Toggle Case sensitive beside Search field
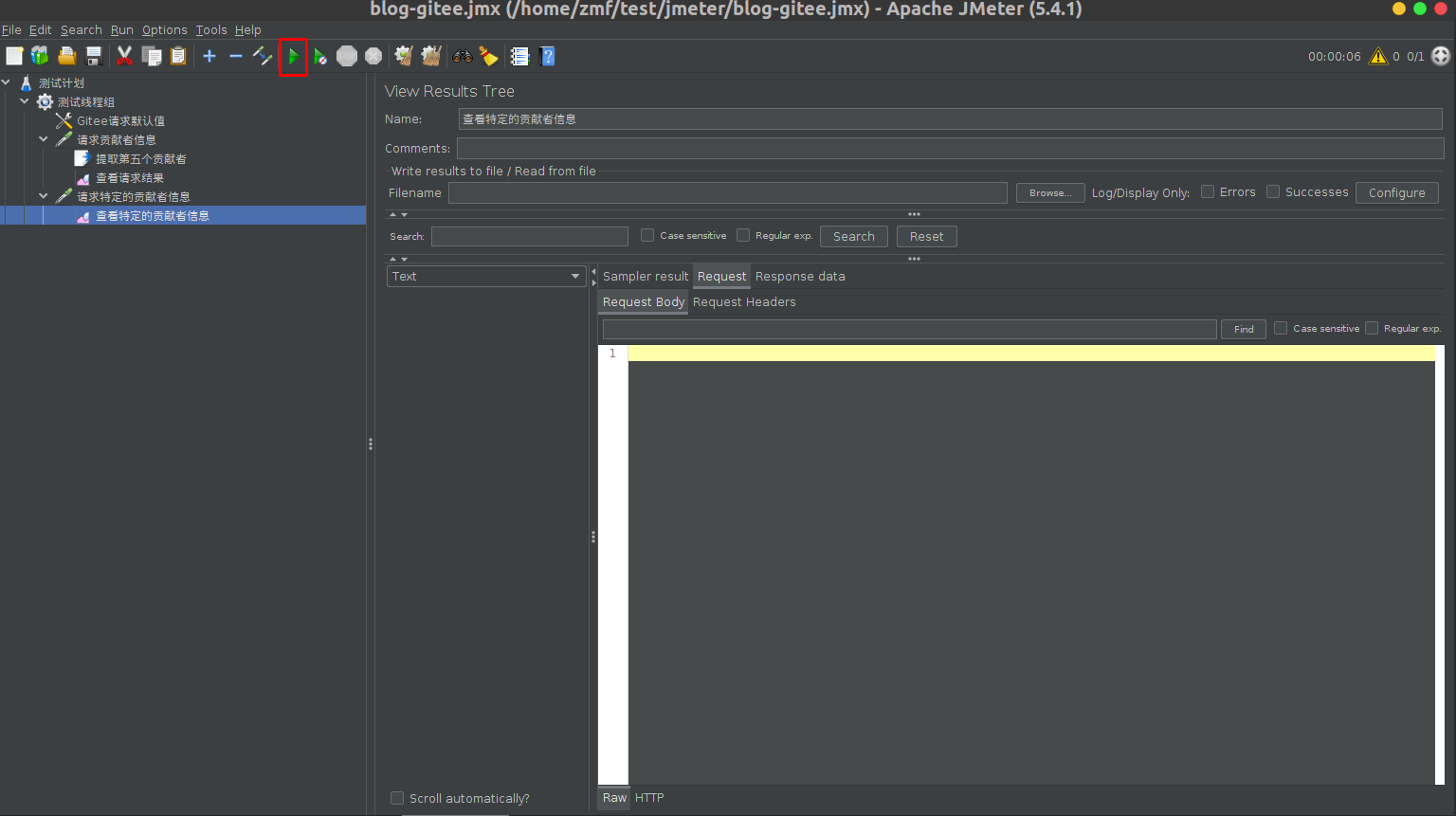Viewport: 1456px width, 816px height. (647, 235)
